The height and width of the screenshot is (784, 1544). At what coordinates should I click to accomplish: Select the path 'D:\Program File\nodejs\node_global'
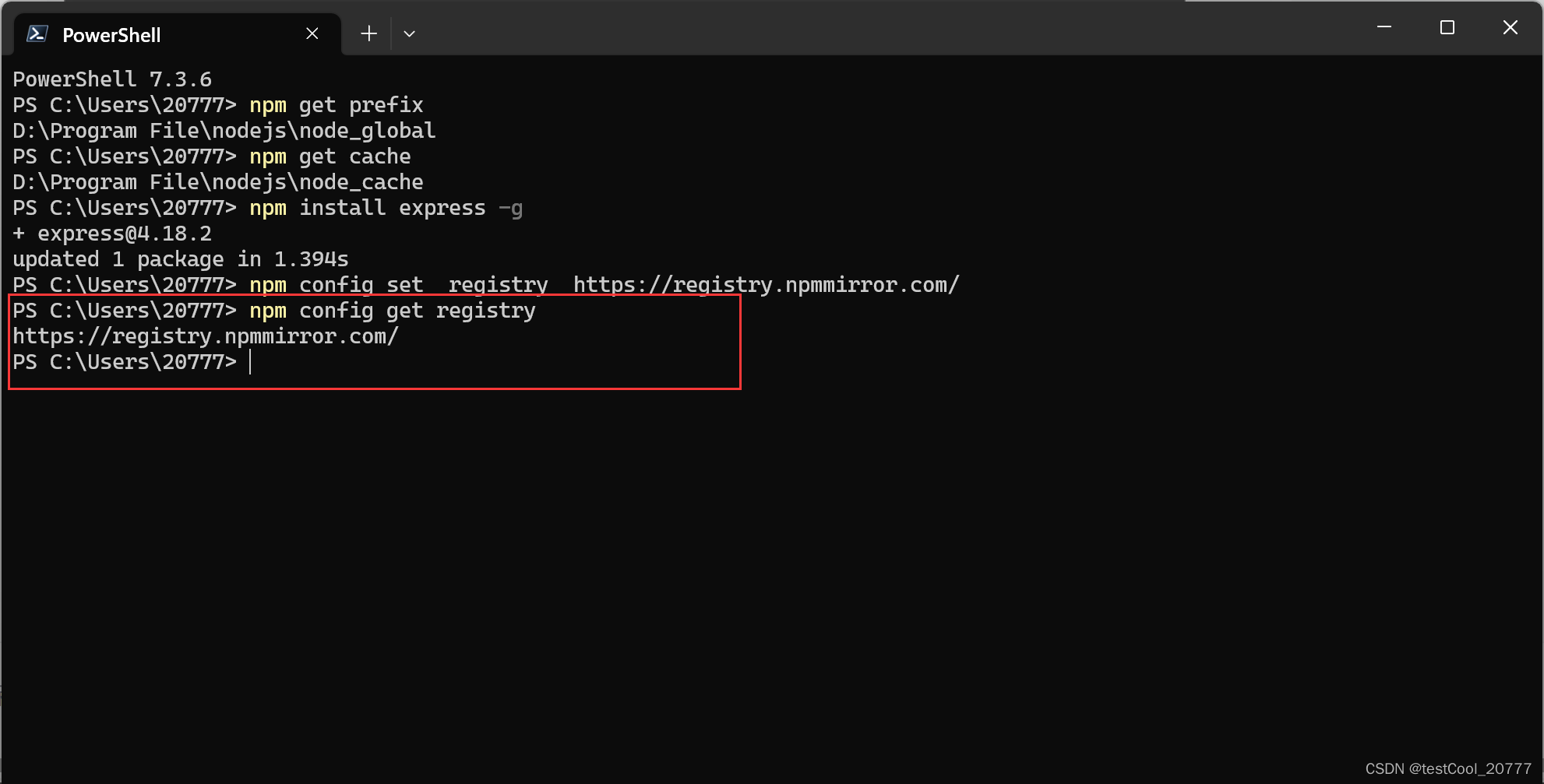point(224,131)
